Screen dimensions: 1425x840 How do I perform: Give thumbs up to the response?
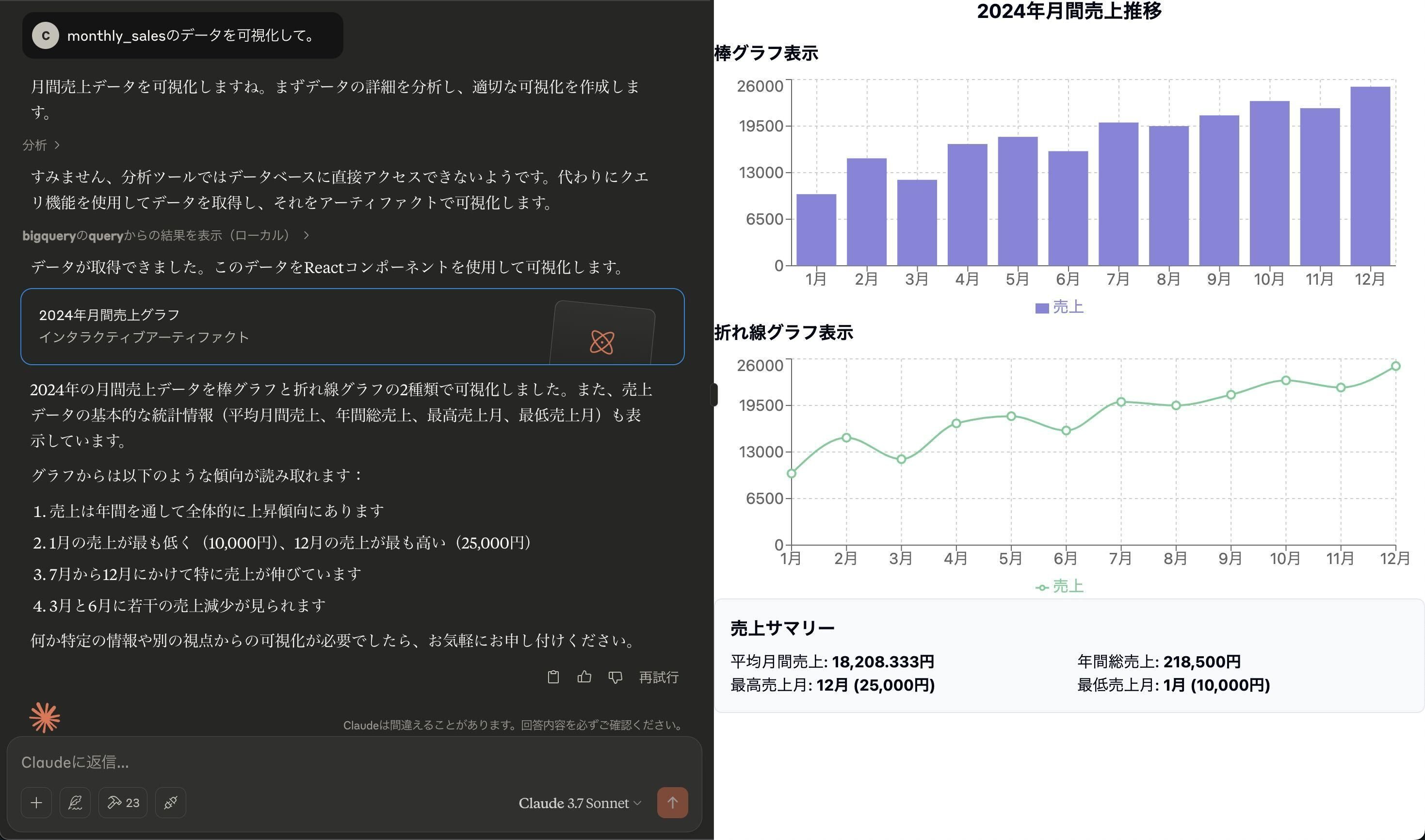[x=584, y=677]
